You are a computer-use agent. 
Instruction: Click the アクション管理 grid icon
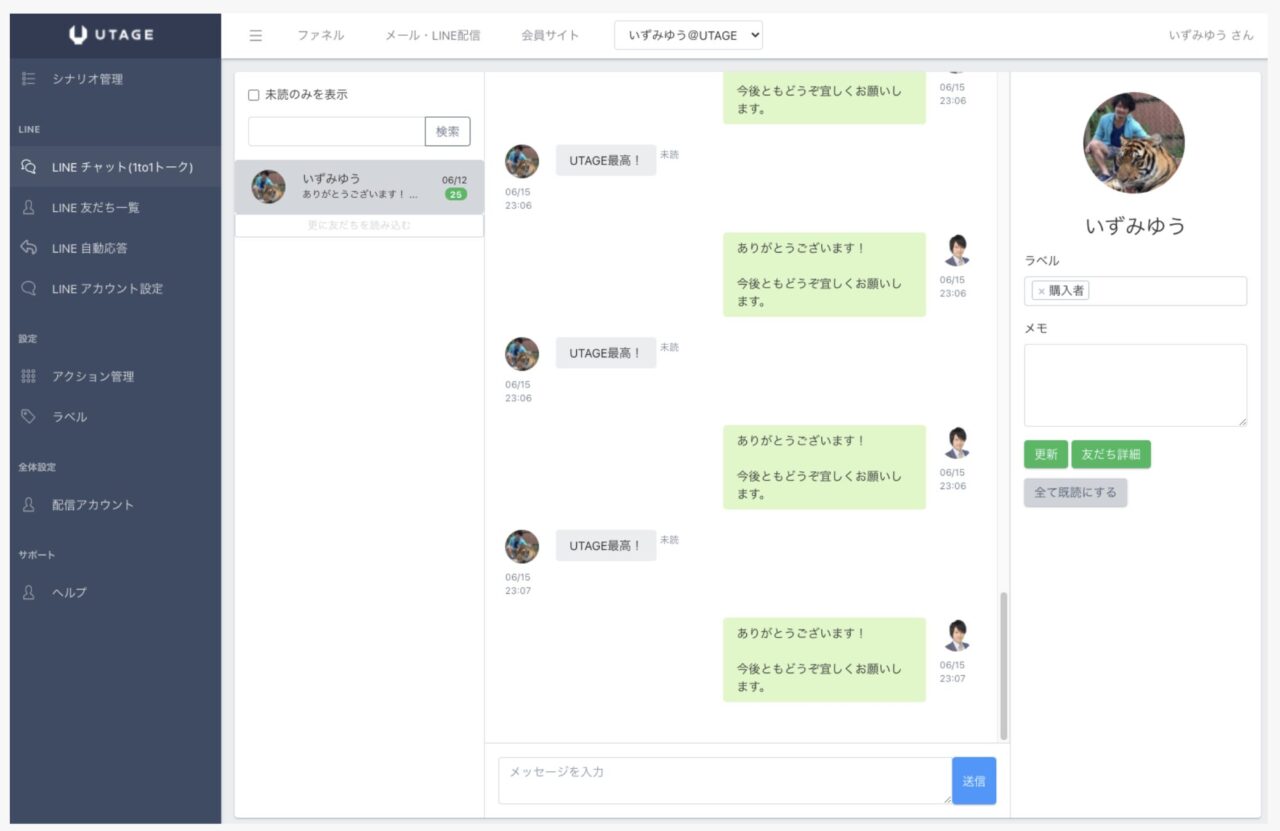tap(29, 376)
